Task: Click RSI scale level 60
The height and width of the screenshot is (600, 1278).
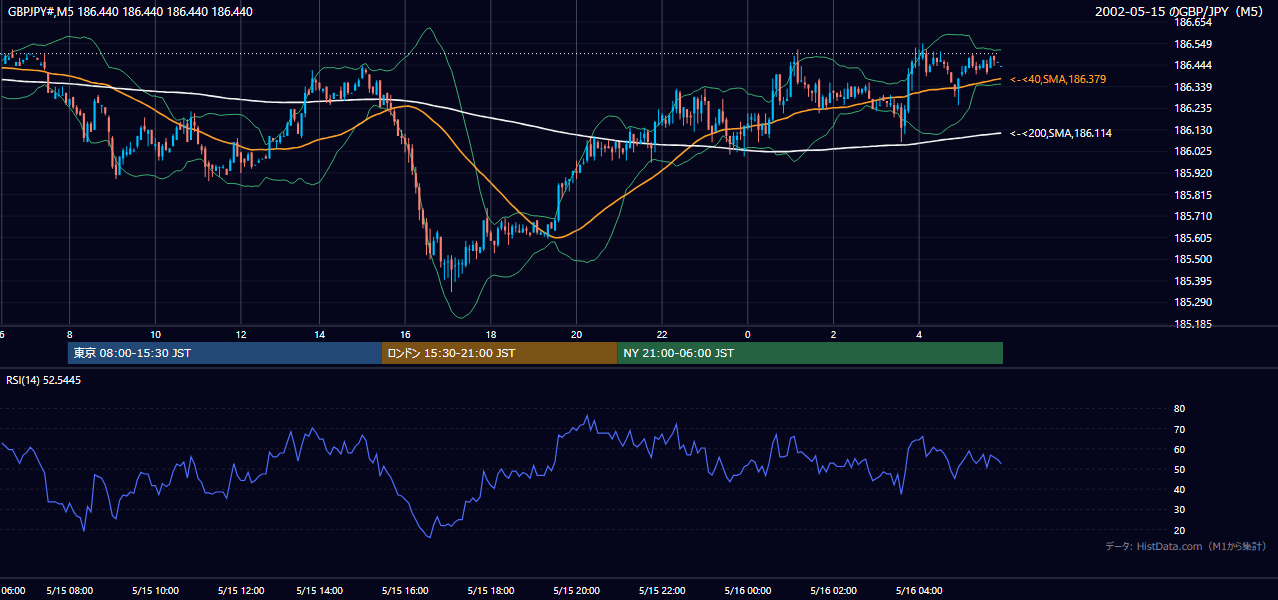Action: click(x=1179, y=449)
